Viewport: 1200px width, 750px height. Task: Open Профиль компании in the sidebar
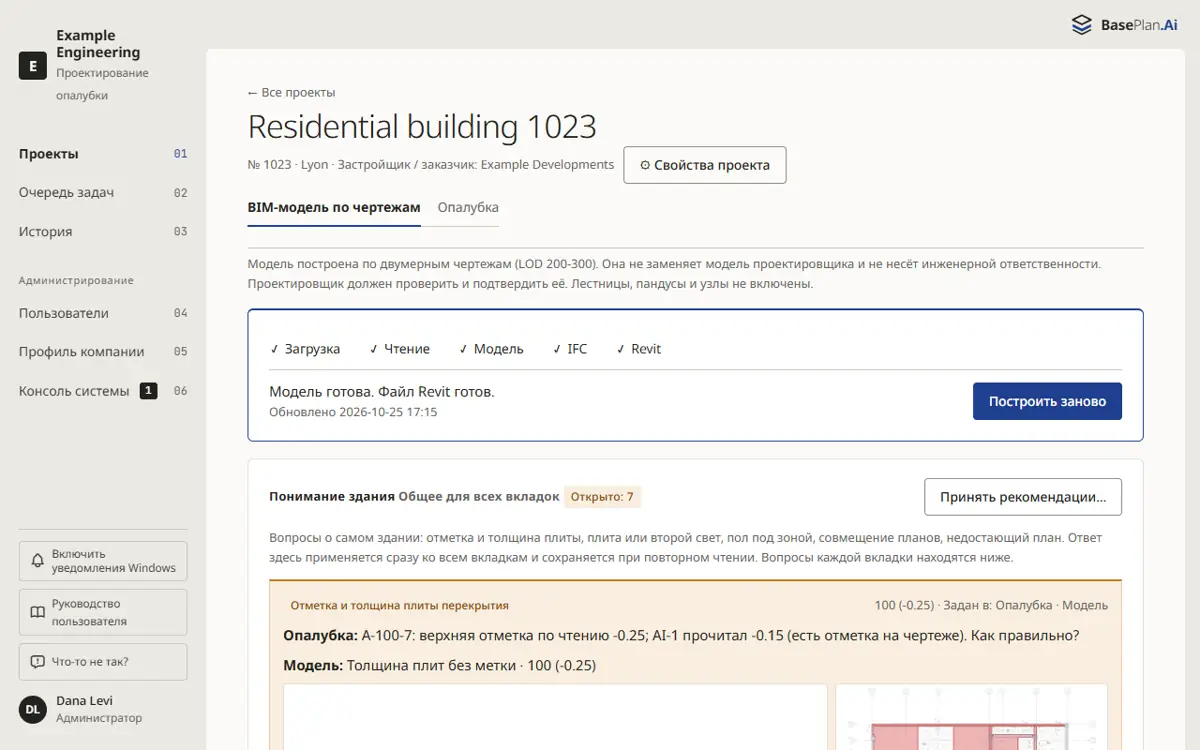(103, 352)
